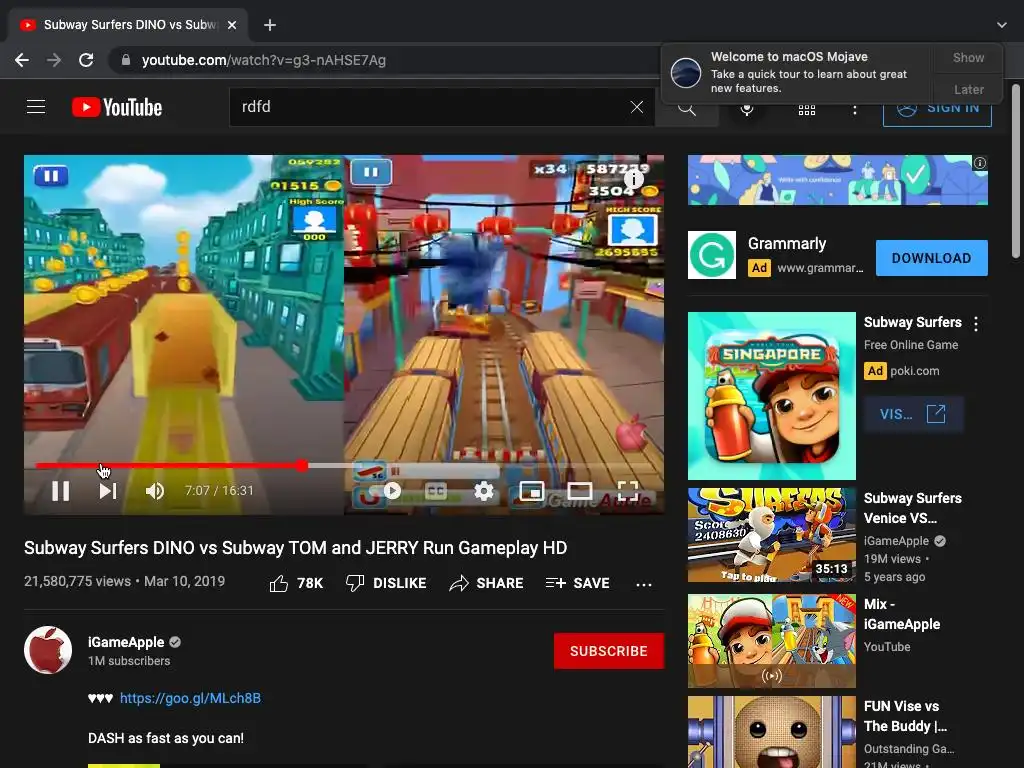
Task: Open a new browser tab
Action: [x=270, y=25]
